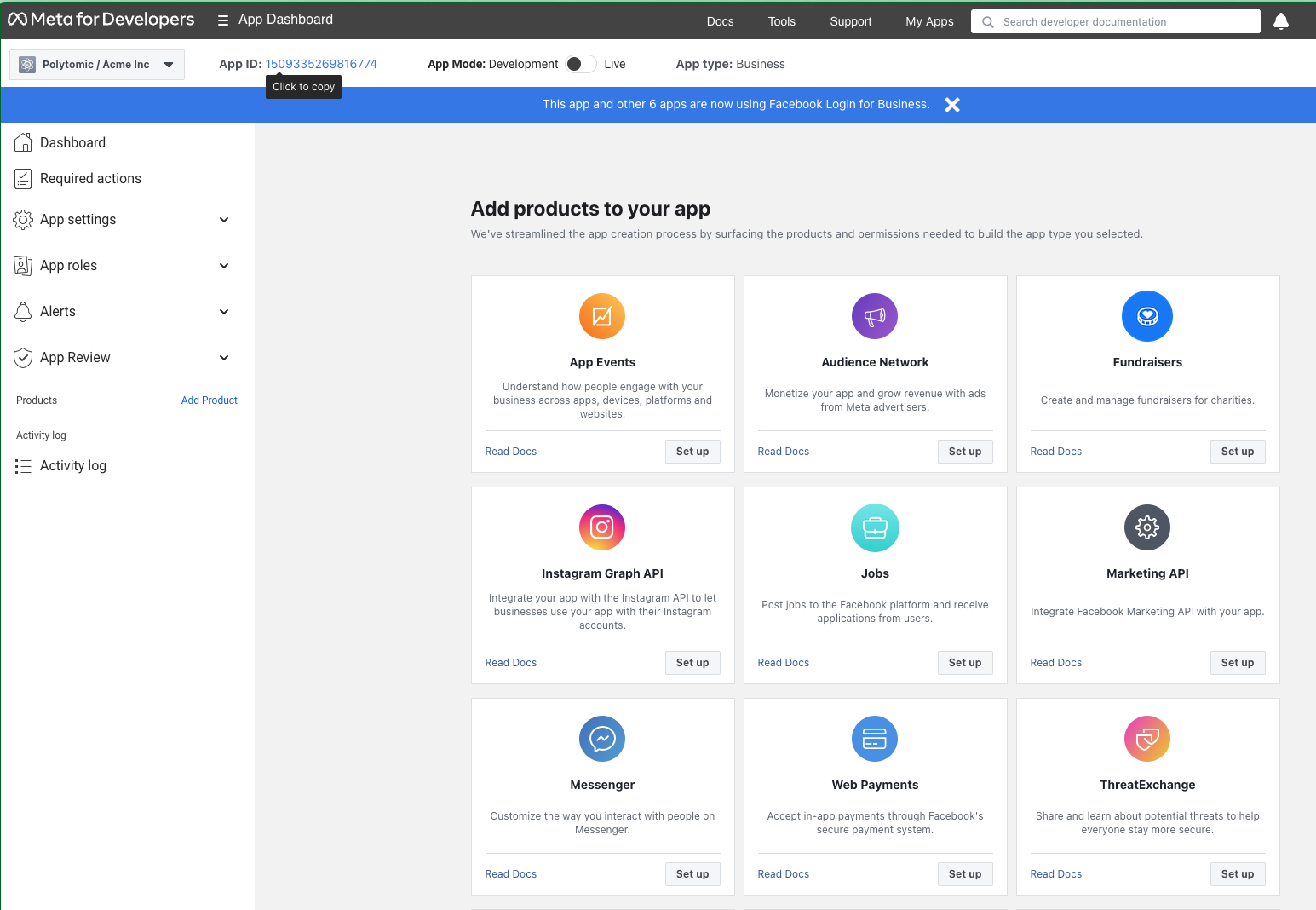Screen dimensions: 1316x910
Task: Copy the App ID 1509335269816774
Action: point(321,64)
